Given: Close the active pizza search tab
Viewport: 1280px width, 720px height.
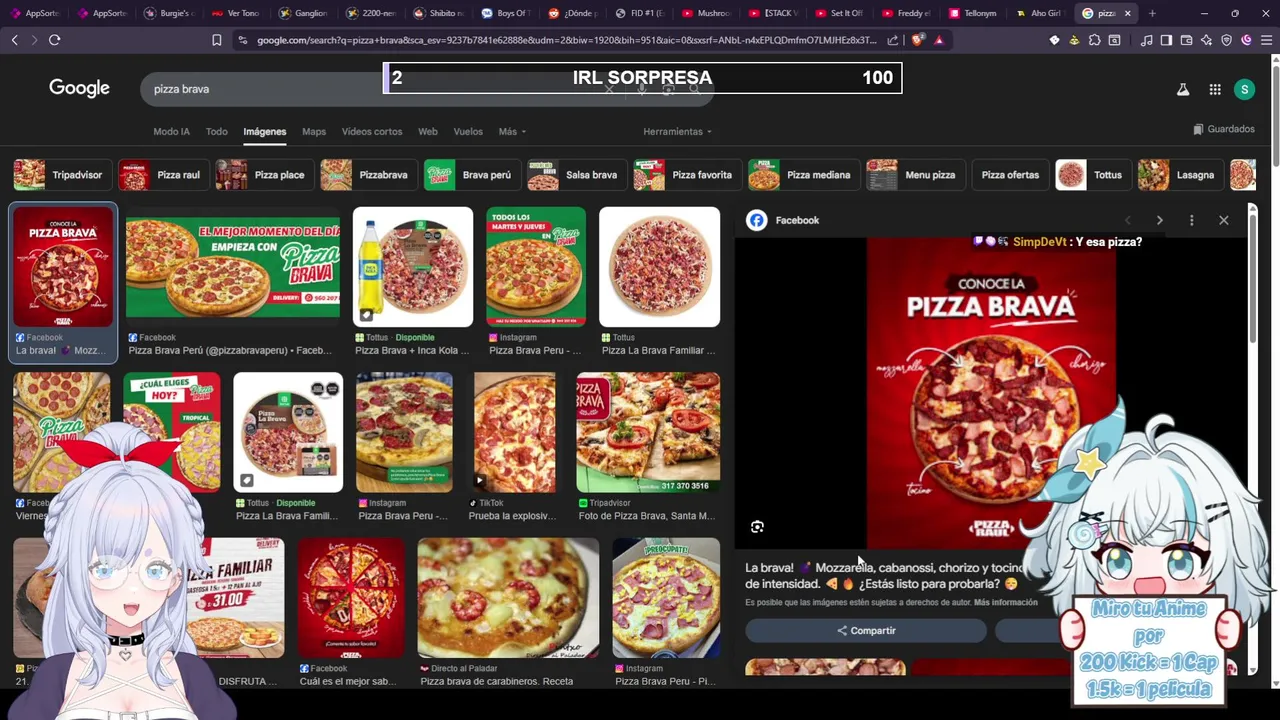Looking at the screenshot, I should click(x=1127, y=13).
